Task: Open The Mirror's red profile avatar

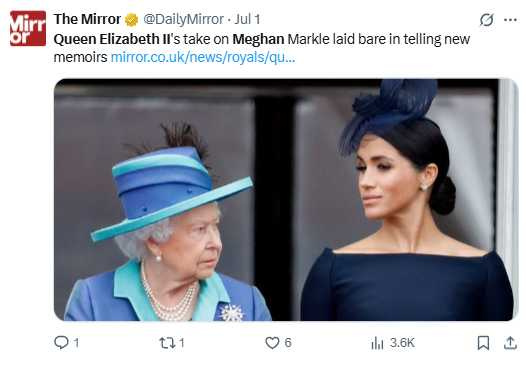Action: [x=28, y=29]
